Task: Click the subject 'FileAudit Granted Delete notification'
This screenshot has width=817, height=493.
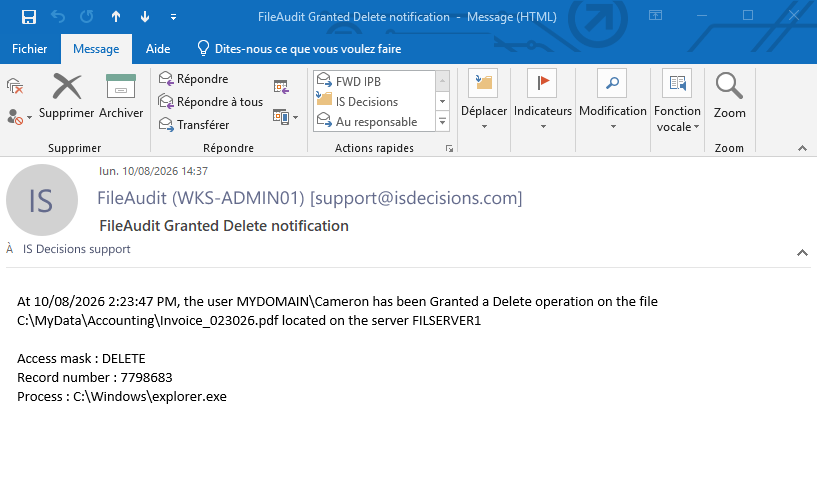Action: click(224, 226)
